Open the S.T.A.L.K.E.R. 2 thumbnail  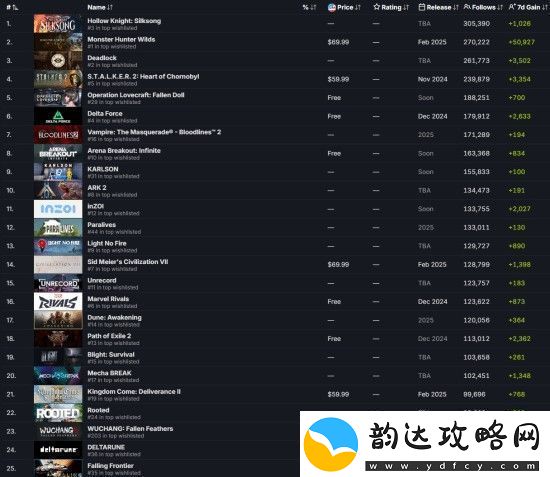click(x=58, y=79)
